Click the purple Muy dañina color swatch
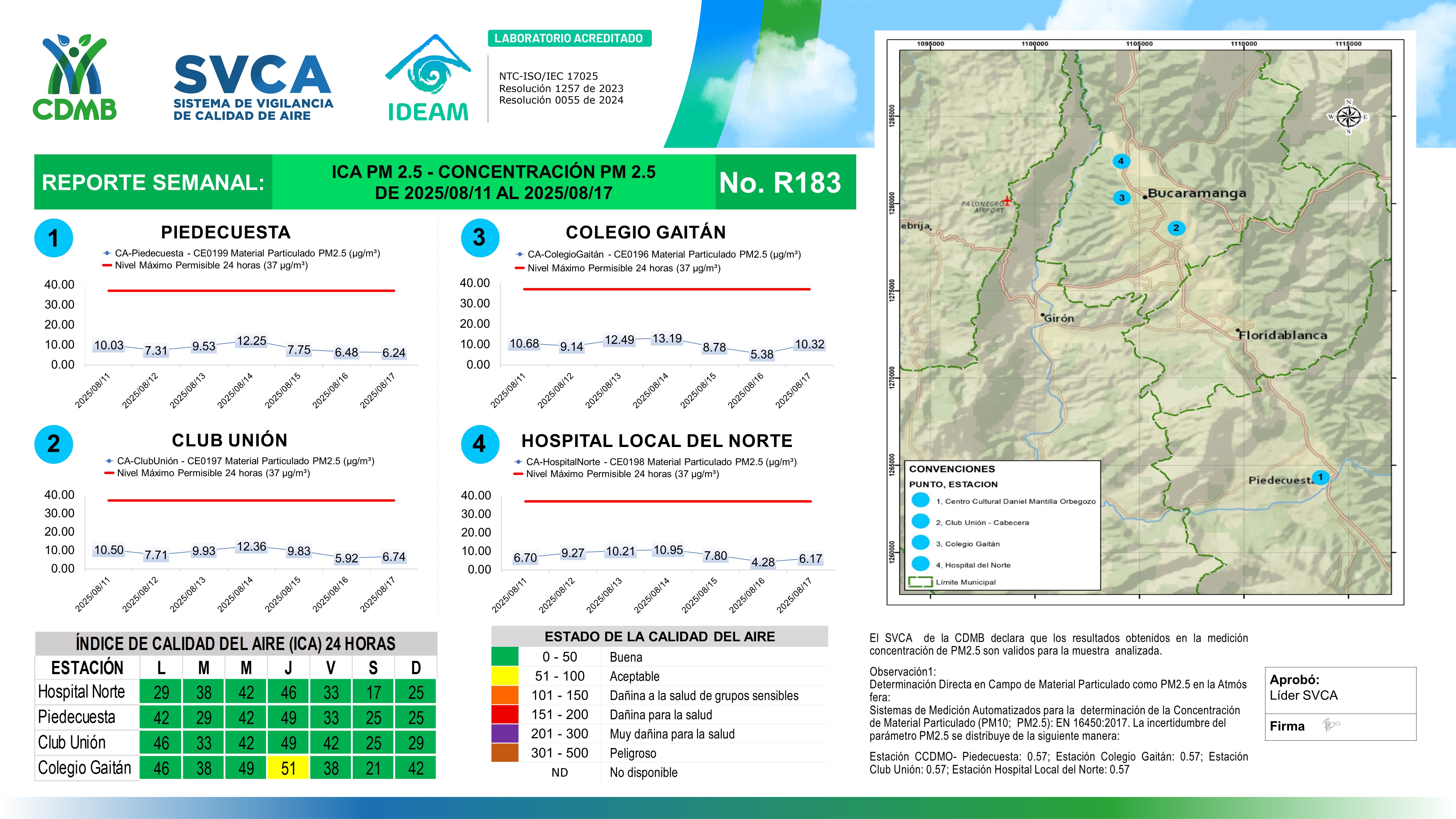The height and width of the screenshot is (819, 1456). (x=504, y=734)
